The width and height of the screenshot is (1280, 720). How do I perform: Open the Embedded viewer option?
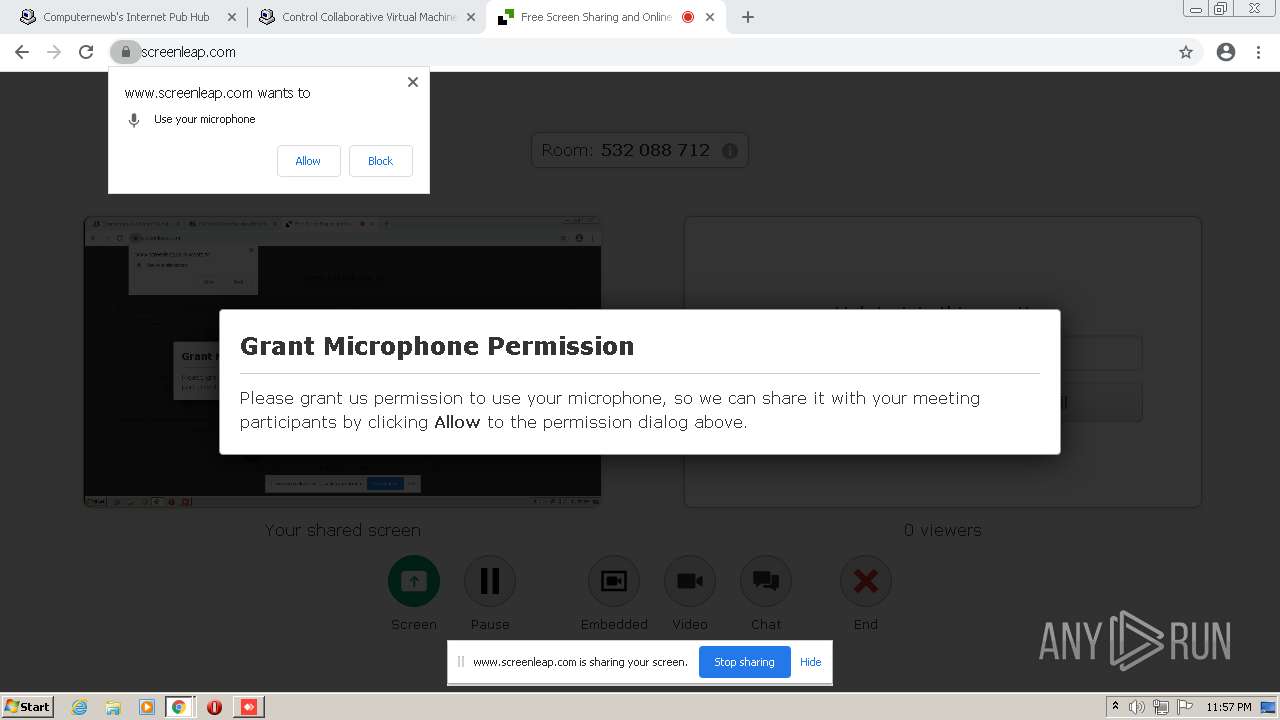[614, 581]
